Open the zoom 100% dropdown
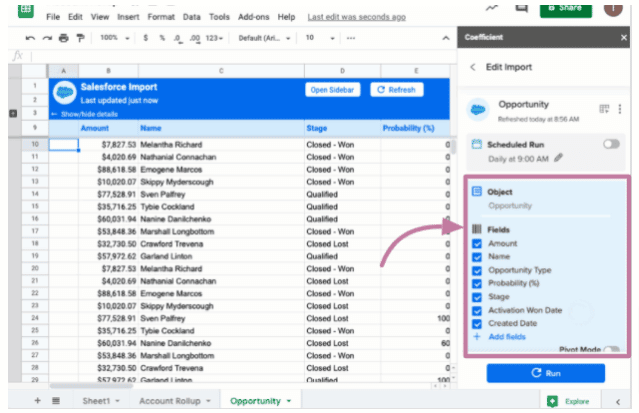 pyautogui.click(x=115, y=38)
